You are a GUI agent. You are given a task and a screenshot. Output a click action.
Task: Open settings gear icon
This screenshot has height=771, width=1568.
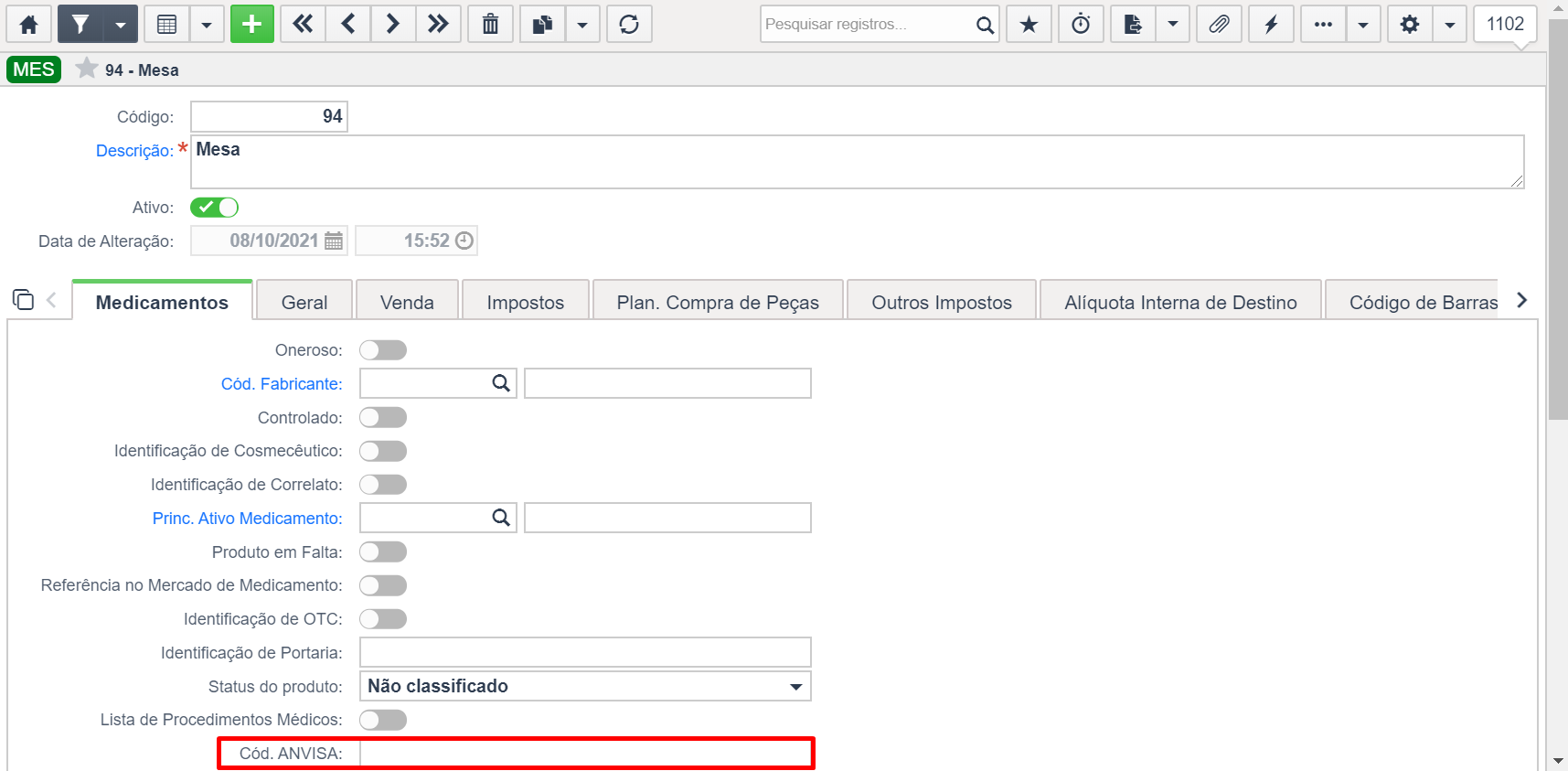(1410, 24)
